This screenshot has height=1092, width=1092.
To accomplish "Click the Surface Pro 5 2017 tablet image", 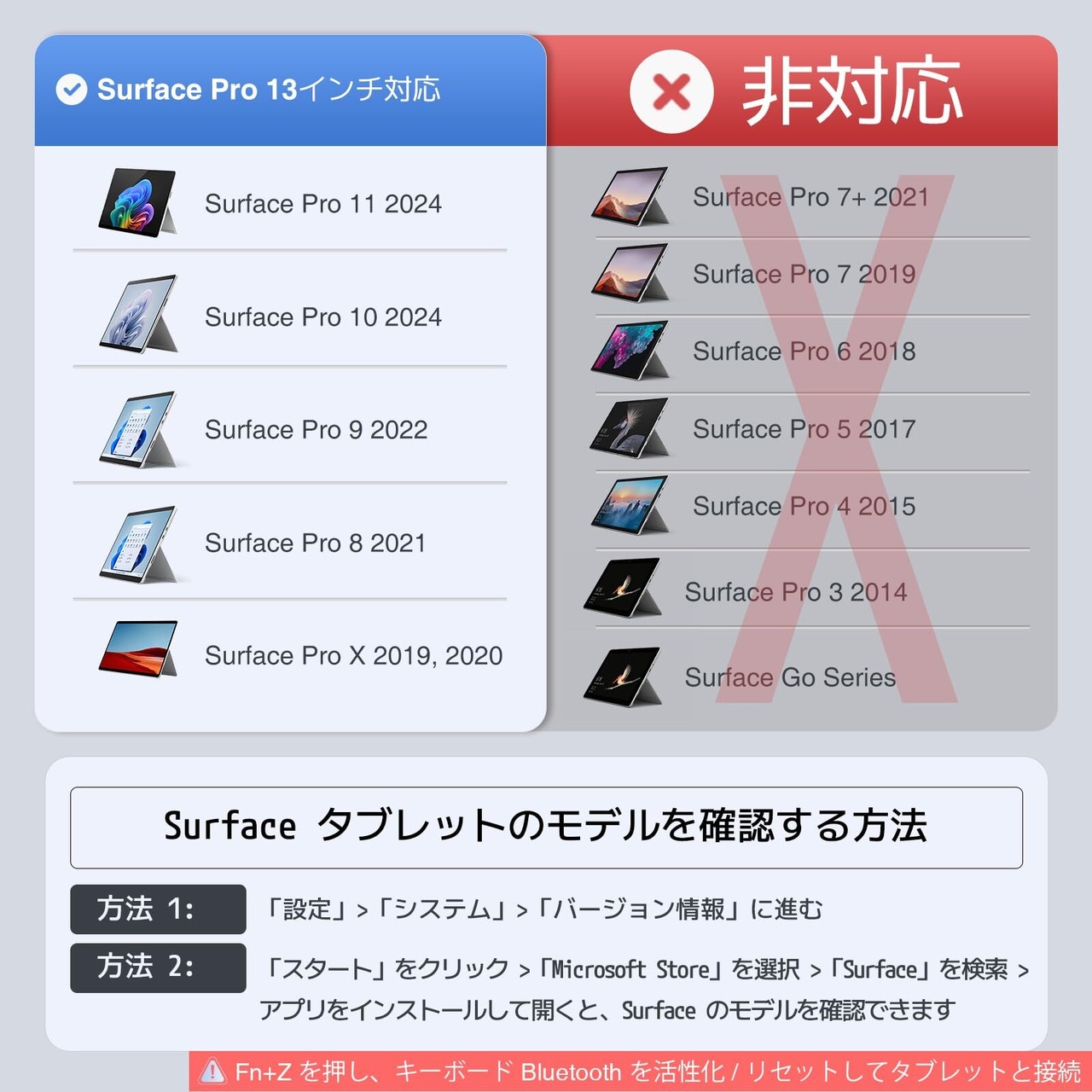I will click(x=631, y=427).
